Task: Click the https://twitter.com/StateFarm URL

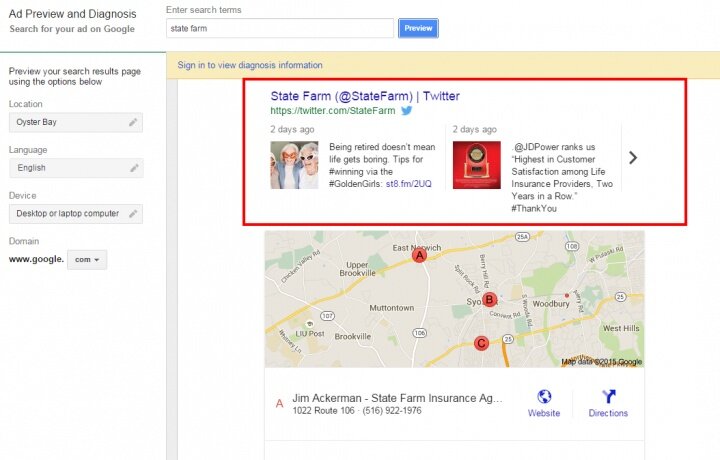Action: click(x=332, y=111)
